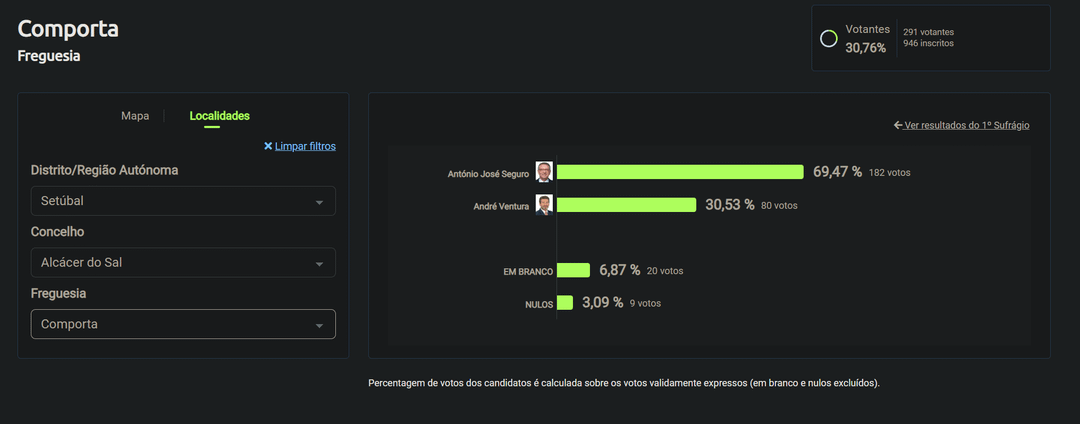This screenshot has width=1080, height=424.
Task: Select the Localidades tab
Action: pos(219,116)
